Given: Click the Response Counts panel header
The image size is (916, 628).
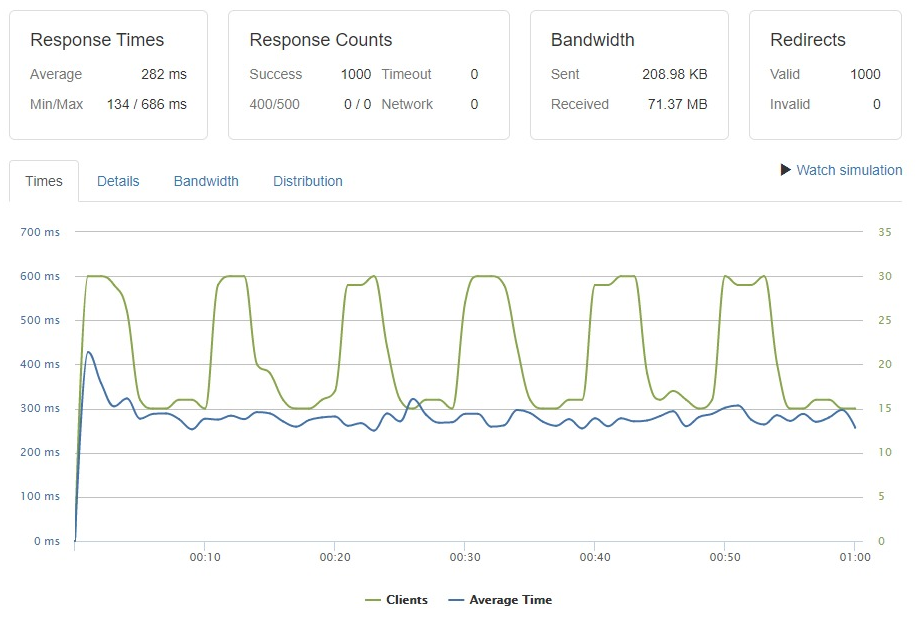Looking at the screenshot, I should tap(320, 40).
